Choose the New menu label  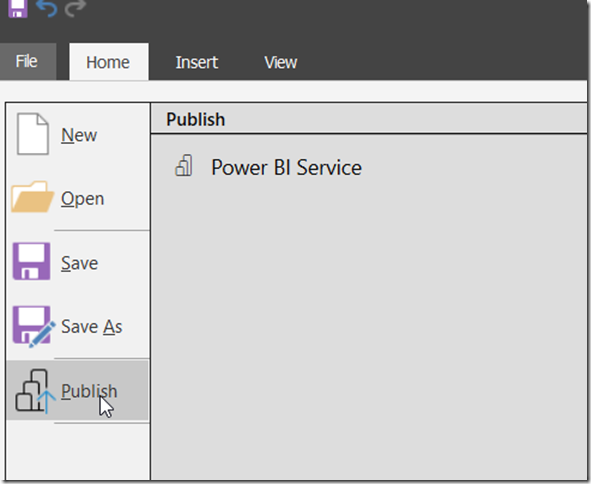tap(79, 135)
